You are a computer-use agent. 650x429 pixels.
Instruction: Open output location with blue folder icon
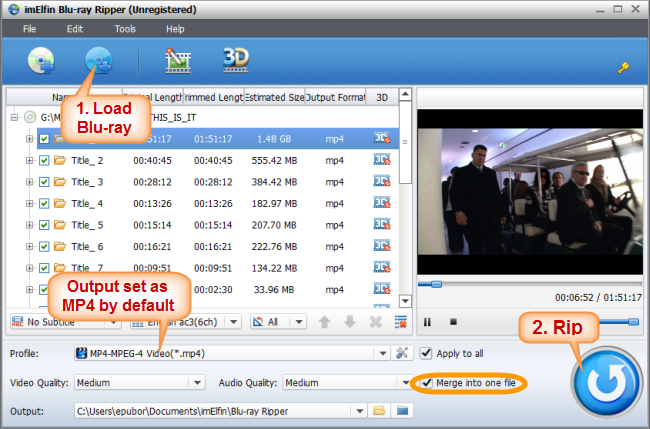402,411
